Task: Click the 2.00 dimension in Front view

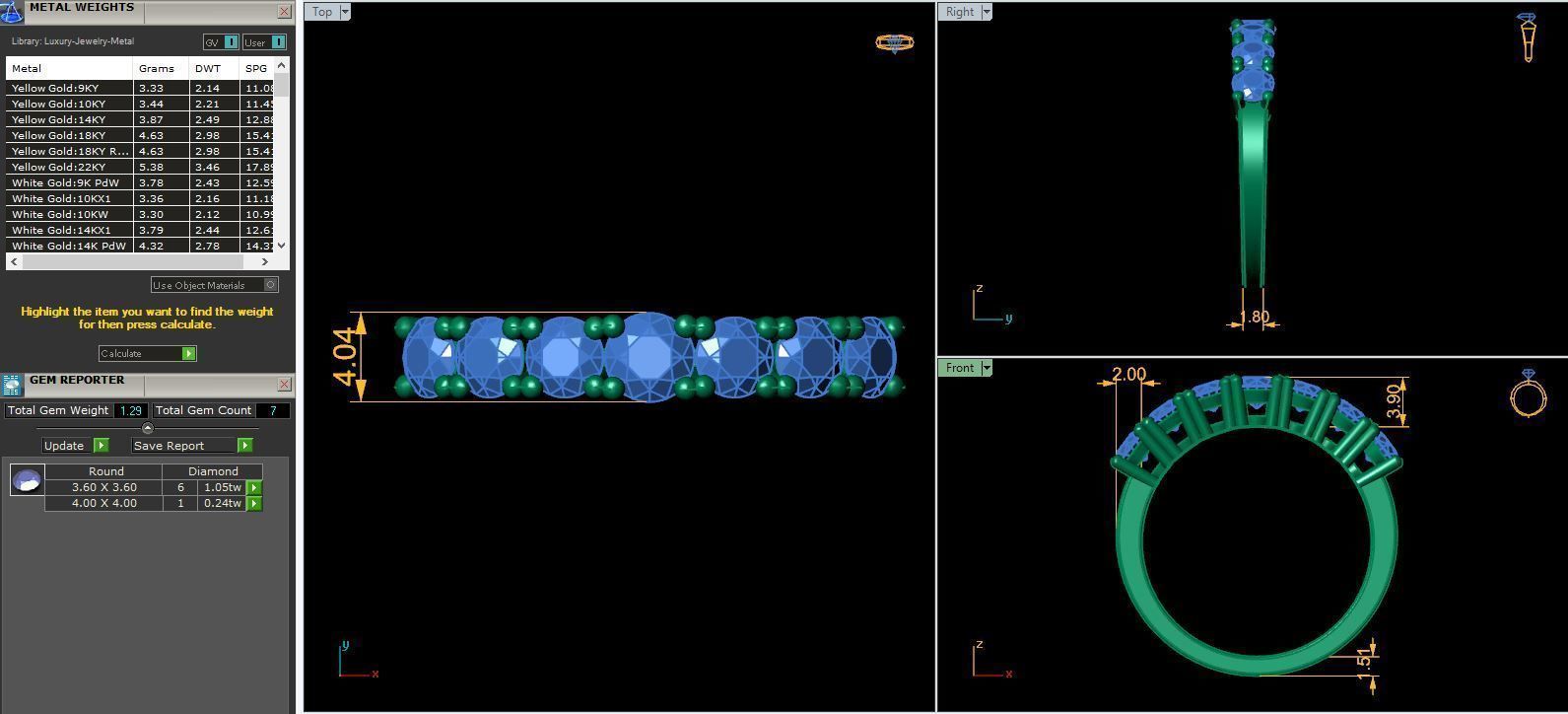Action: coord(1128,375)
